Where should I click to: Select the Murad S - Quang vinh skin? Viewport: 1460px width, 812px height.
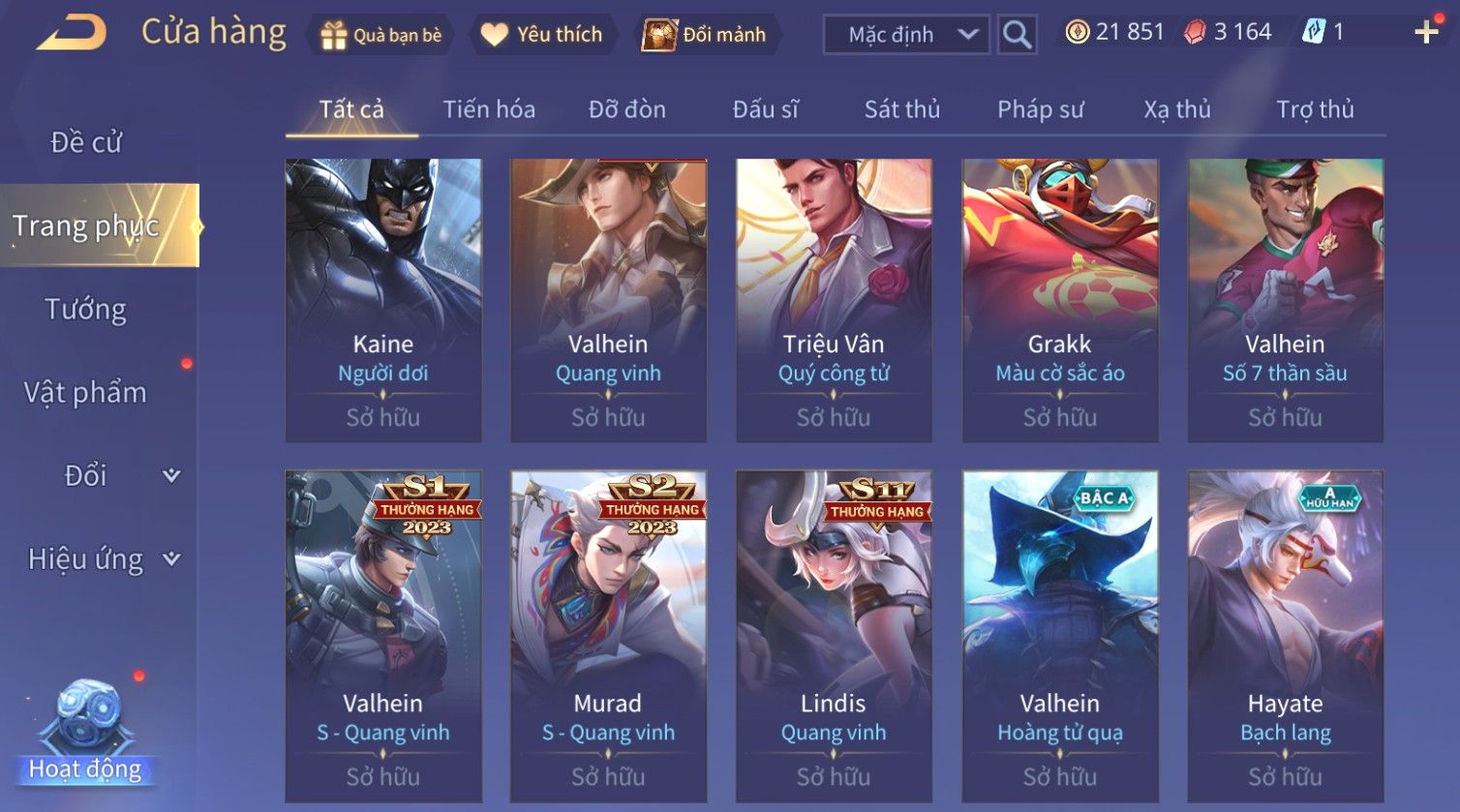pos(608,636)
